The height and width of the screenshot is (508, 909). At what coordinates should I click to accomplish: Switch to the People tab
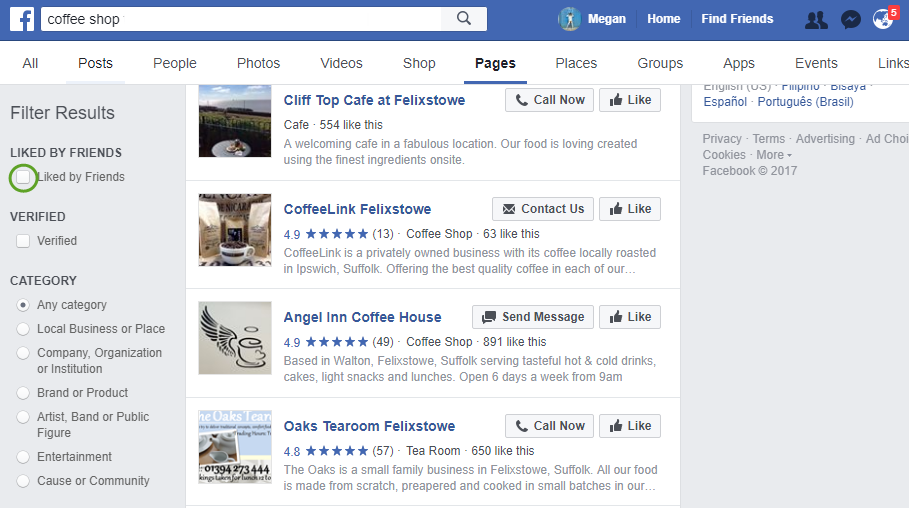point(174,63)
